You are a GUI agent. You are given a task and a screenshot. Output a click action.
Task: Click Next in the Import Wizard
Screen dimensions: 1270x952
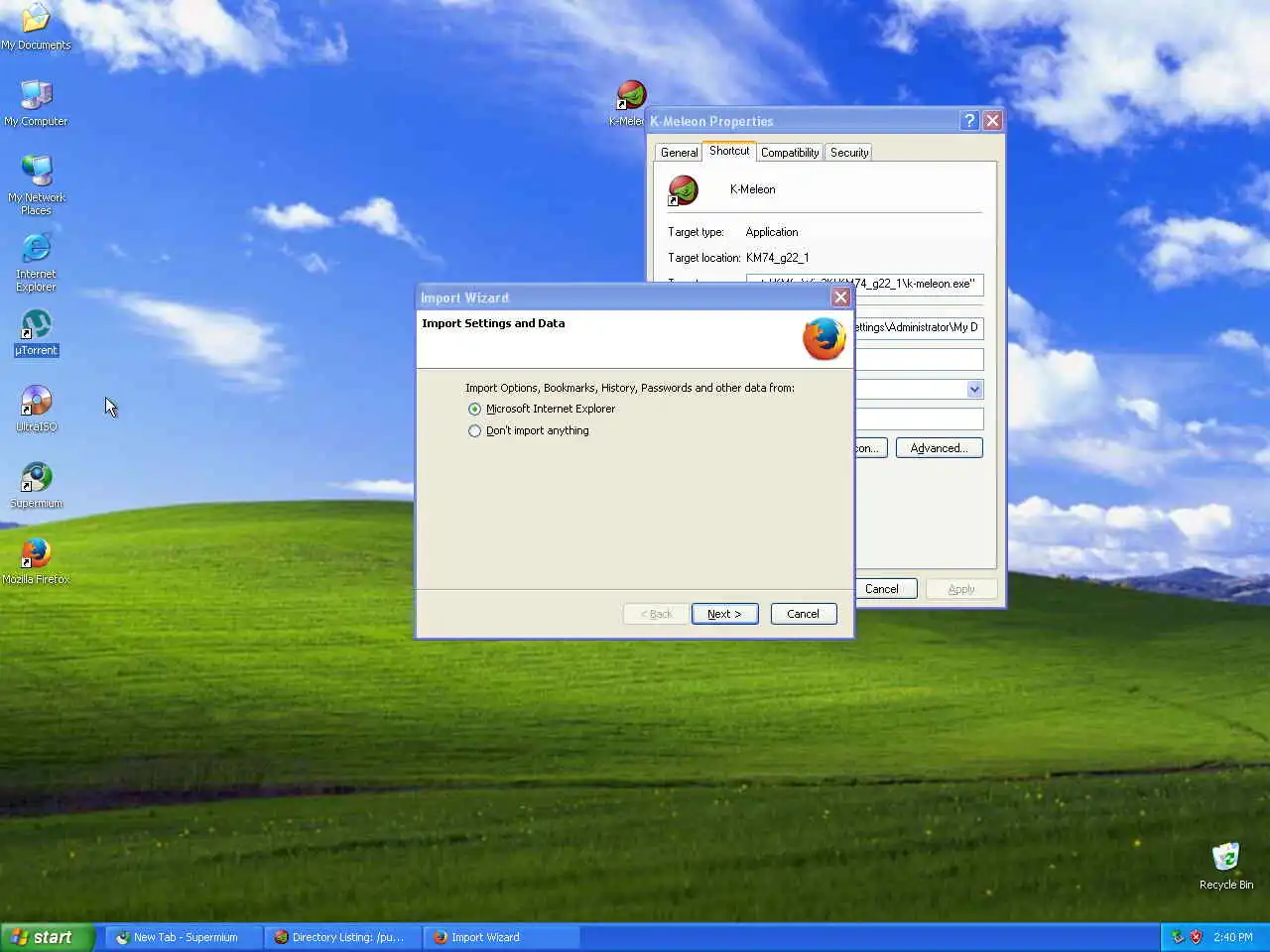pos(724,614)
